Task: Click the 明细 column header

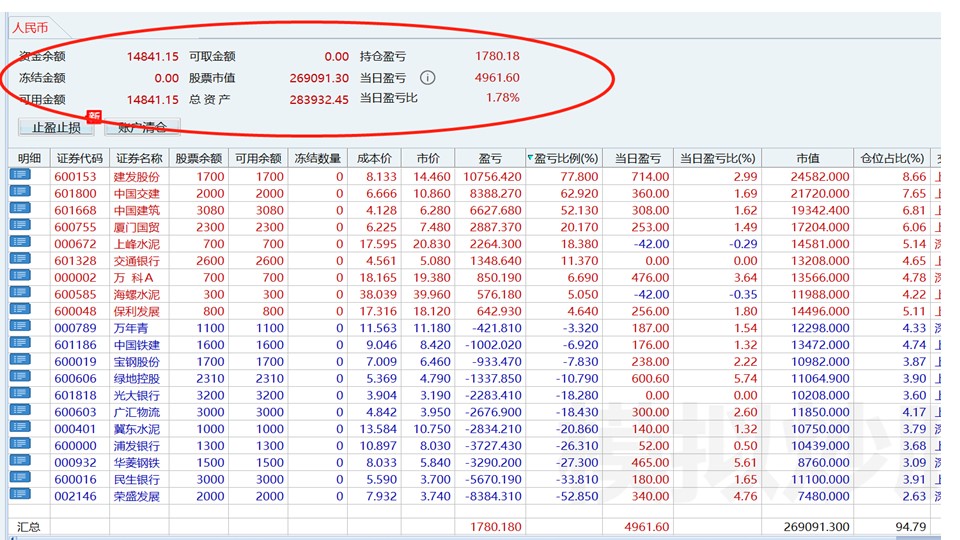Action: tap(29, 158)
